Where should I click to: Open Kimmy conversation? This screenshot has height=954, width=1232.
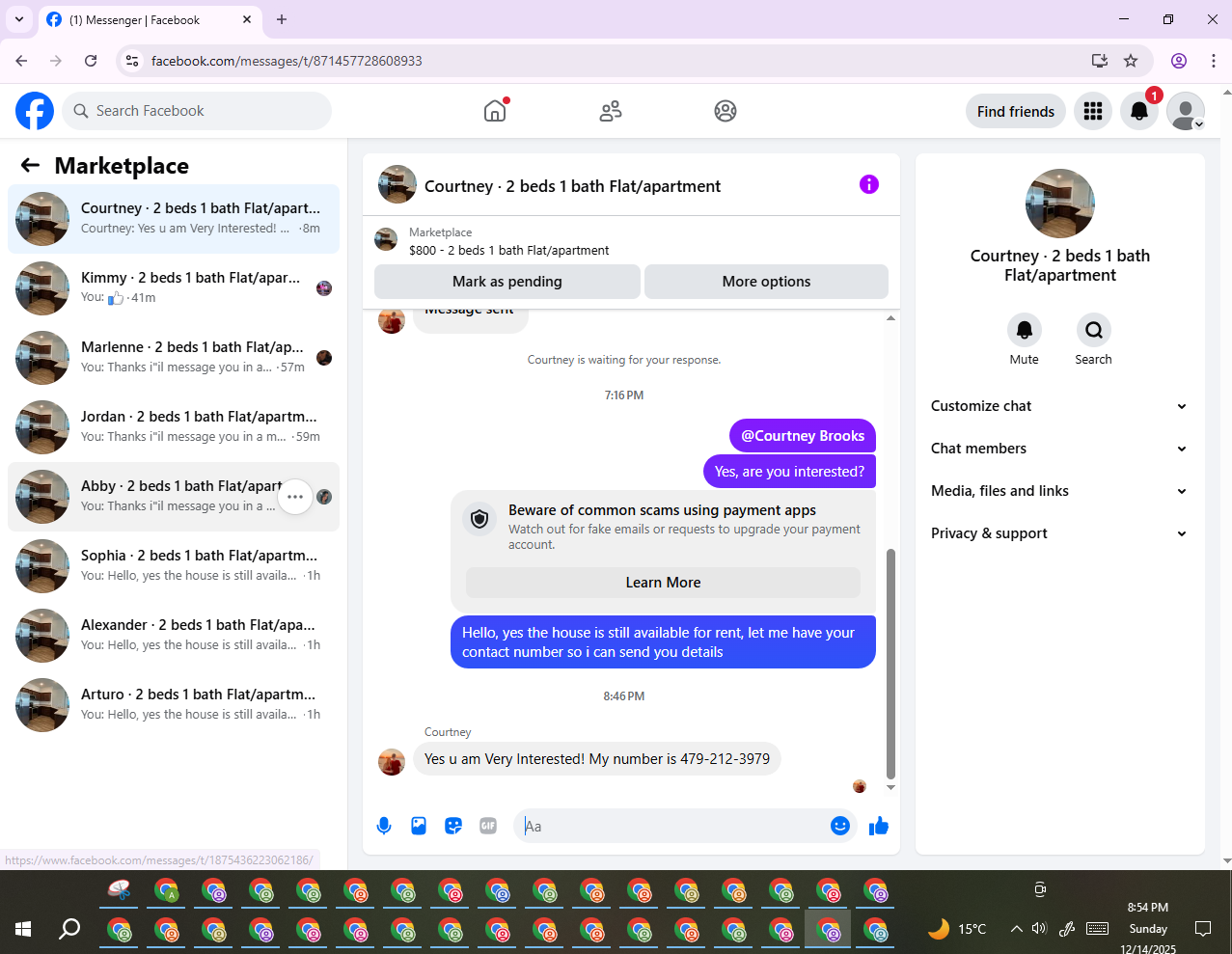point(174,288)
